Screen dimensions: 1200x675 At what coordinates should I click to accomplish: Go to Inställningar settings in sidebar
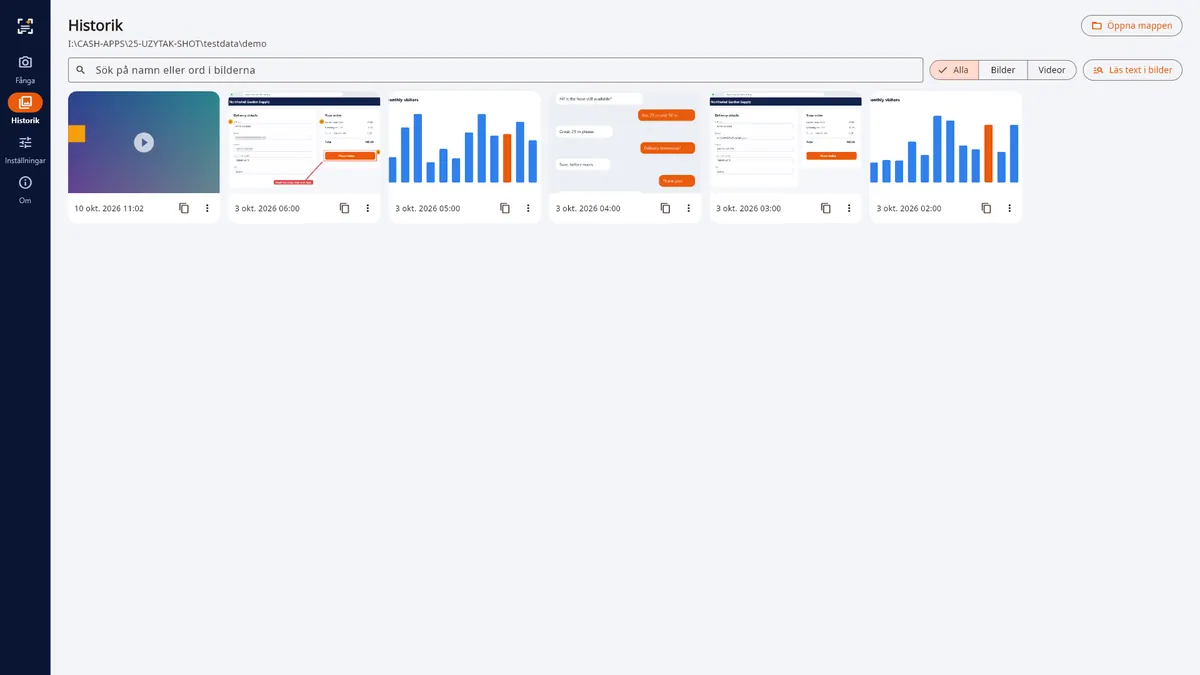pyautogui.click(x=25, y=149)
